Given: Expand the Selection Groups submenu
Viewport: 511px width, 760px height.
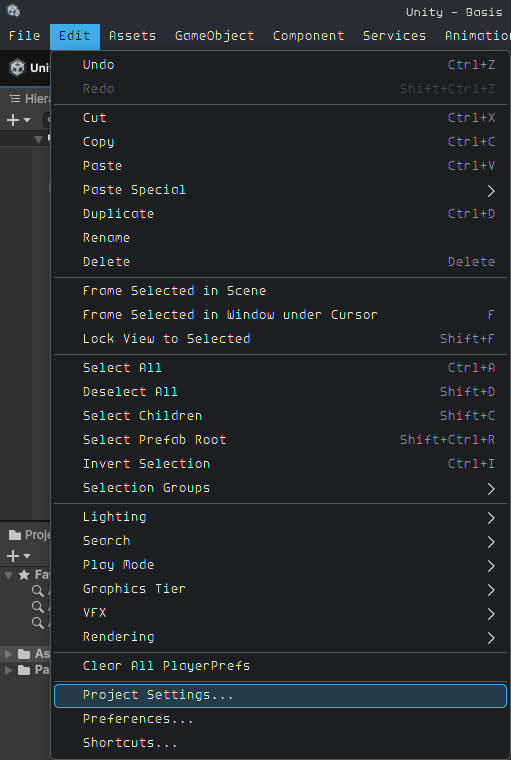Looking at the screenshot, I should tap(491, 489).
